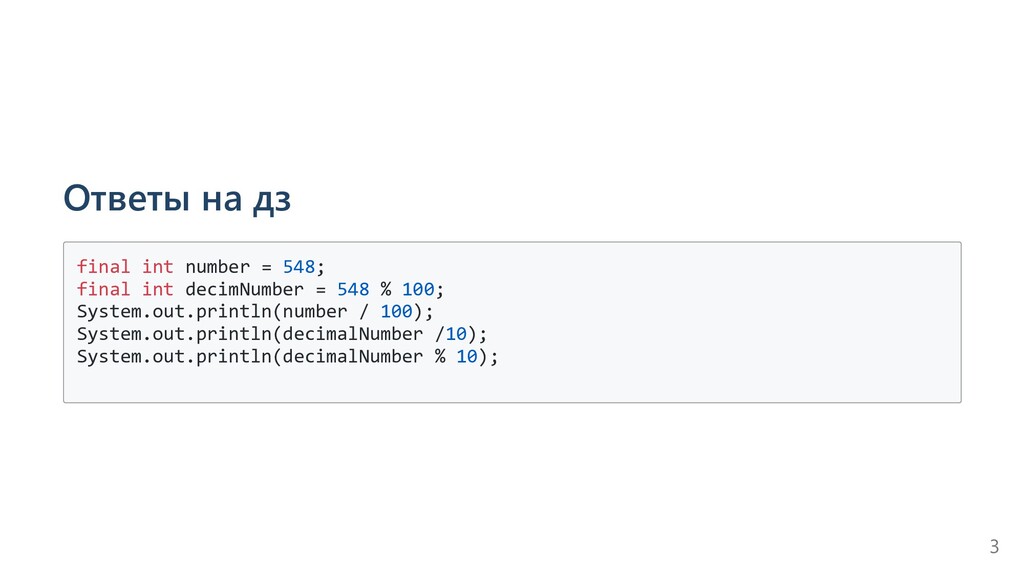
Task: Click the % operator before 100
Action: (x=386, y=289)
